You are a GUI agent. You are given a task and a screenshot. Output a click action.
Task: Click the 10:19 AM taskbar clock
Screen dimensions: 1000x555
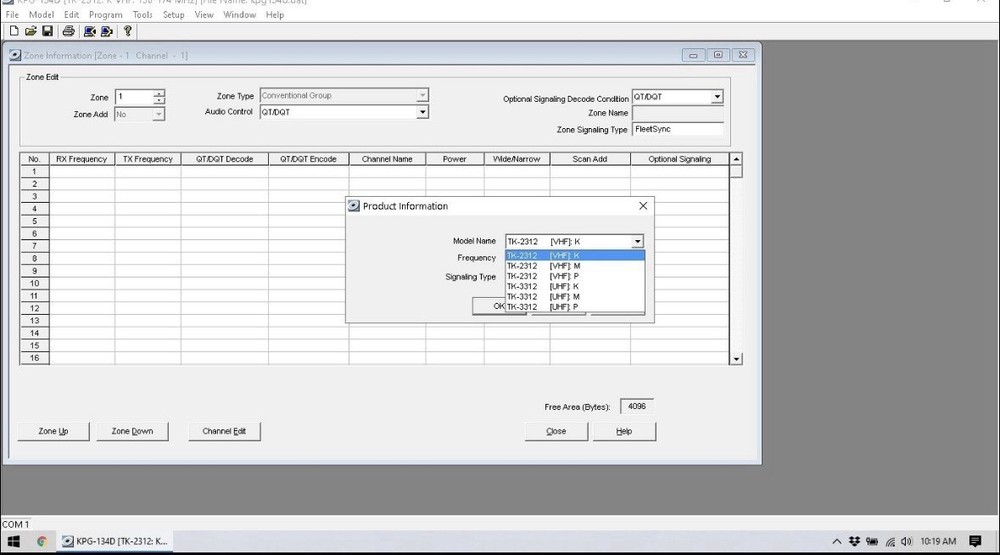point(938,542)
